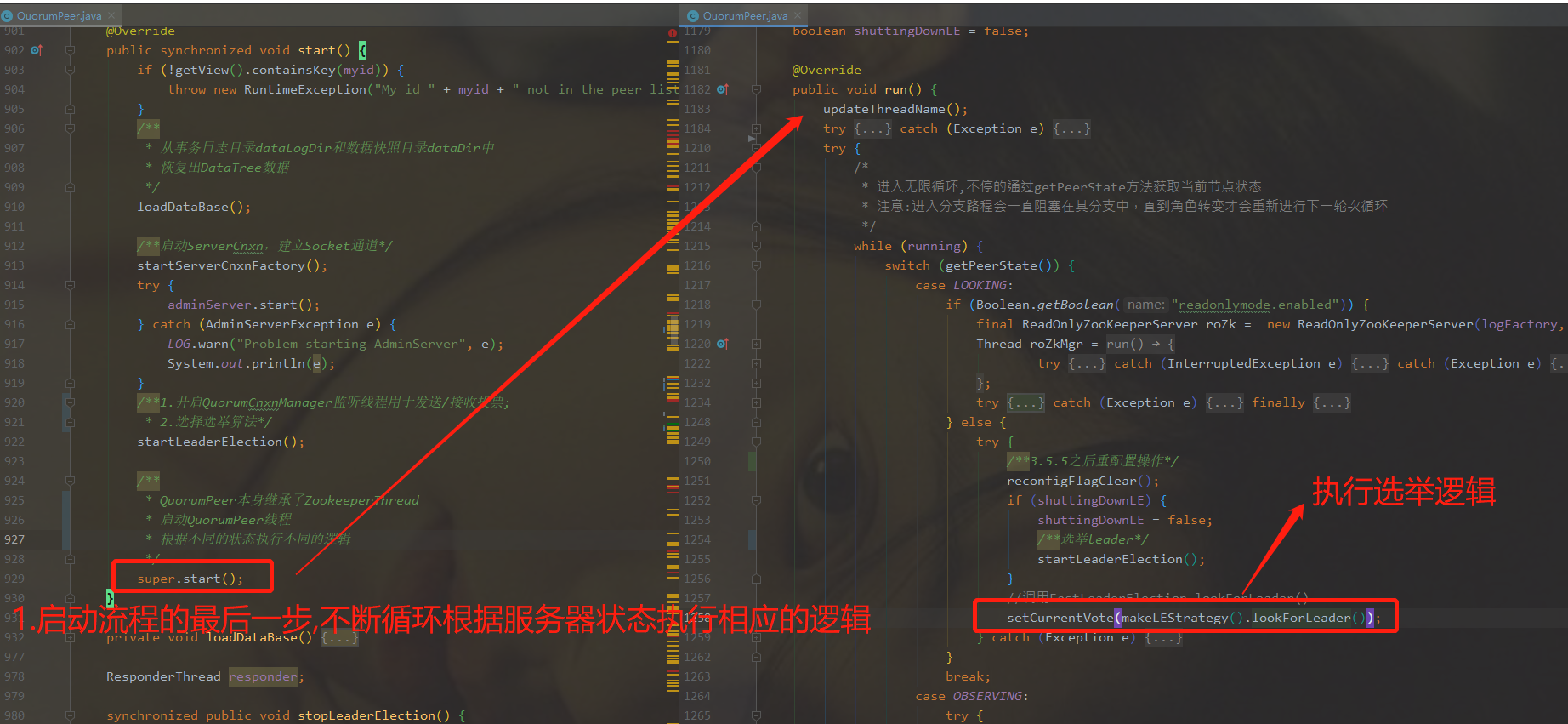This screenshot has height=724, width=1568.
Task: Click the getPeerState() call in switch
Action: (x=998, y=265)
